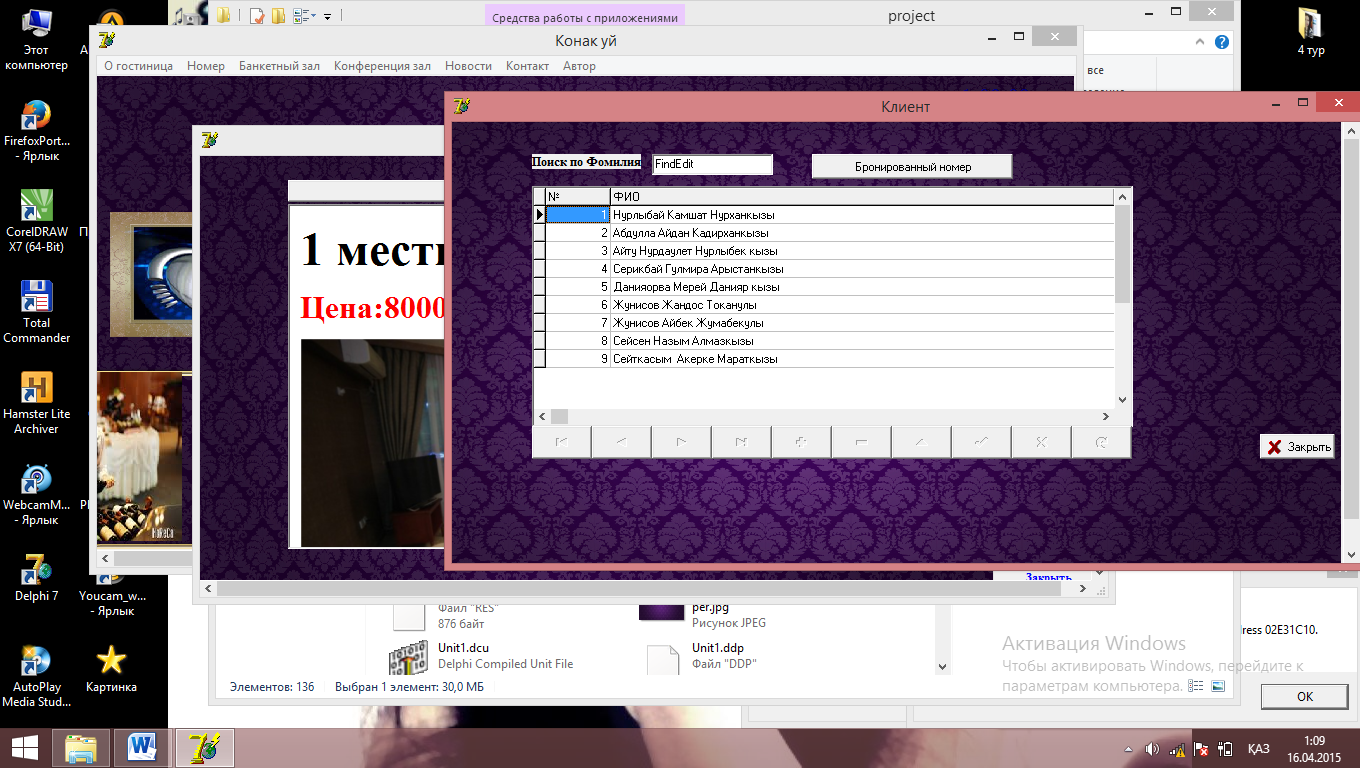The image size is (1360, 768).
Task: Switch to Word in taskbar
Action: pyautogui.click(x=142, y=747)
